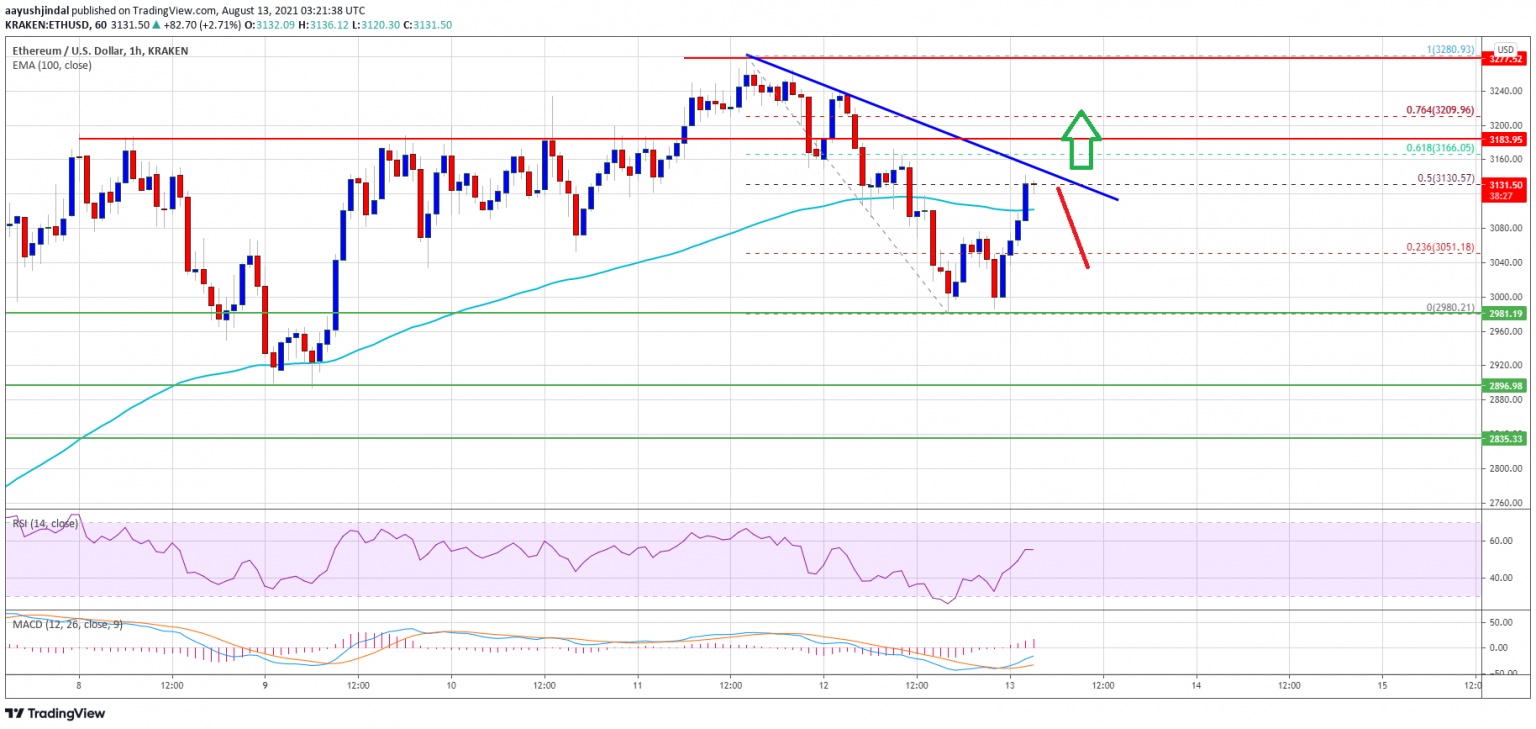The height and width of the screenshot is (729, 1536).
Task: Click the date label 15 on time axis
Action: pos(1382,686)
